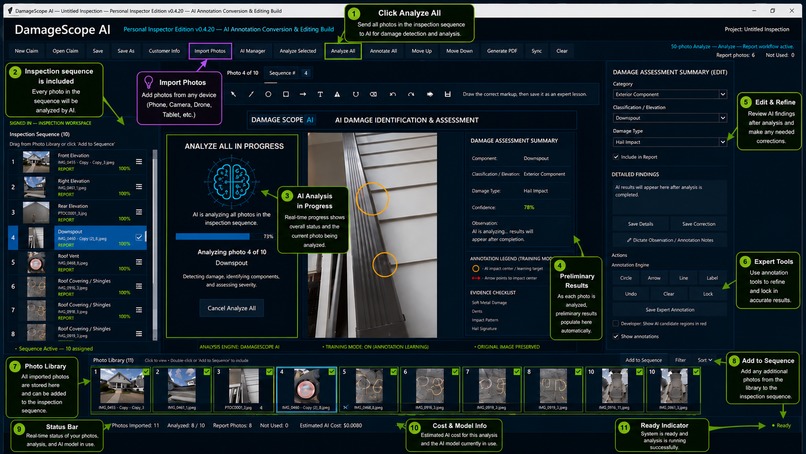Click the Sequence # field
806x454 pixels.
288,73
